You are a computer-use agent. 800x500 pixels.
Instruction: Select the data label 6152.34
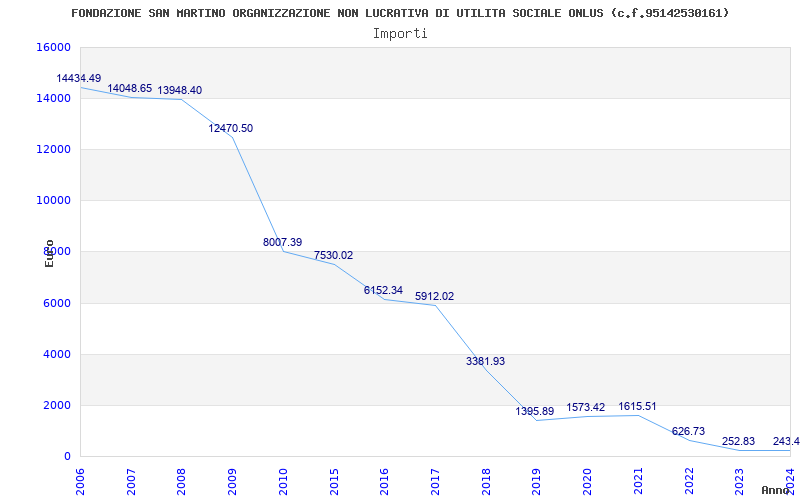tap(383, 290)
